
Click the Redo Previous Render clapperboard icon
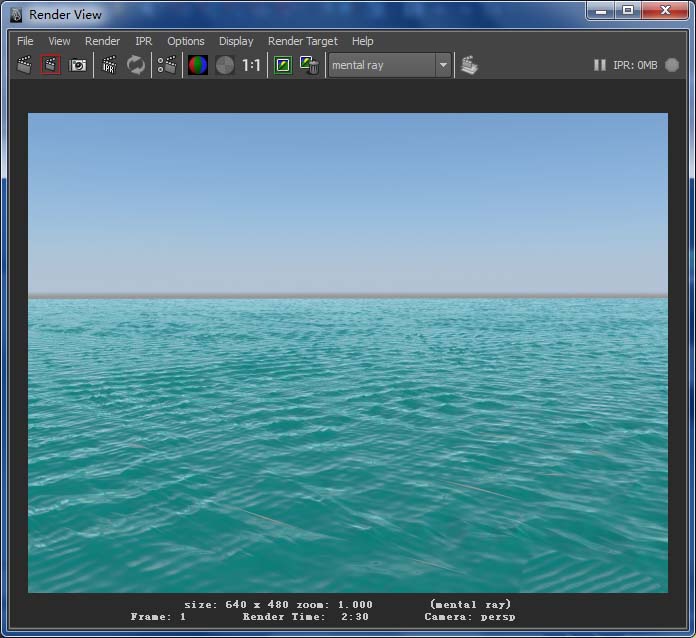tap(24, 65)
